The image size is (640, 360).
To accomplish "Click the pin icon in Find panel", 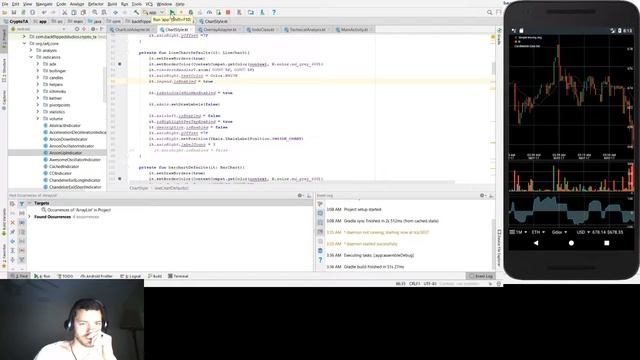I will (x=12, y=232).
